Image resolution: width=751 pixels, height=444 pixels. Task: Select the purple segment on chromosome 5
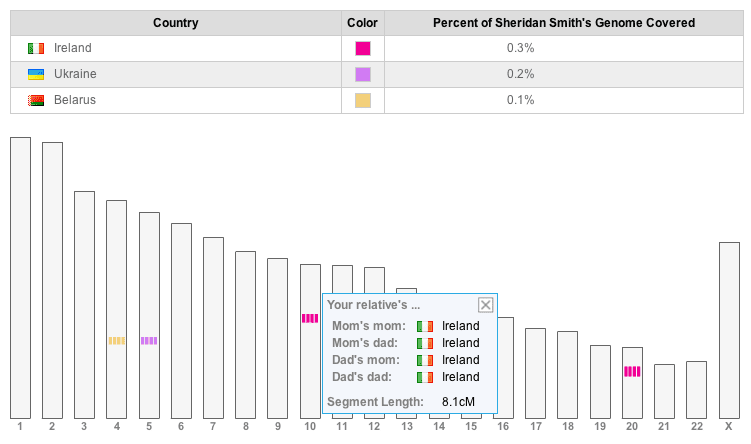click(x=149, y=341)
